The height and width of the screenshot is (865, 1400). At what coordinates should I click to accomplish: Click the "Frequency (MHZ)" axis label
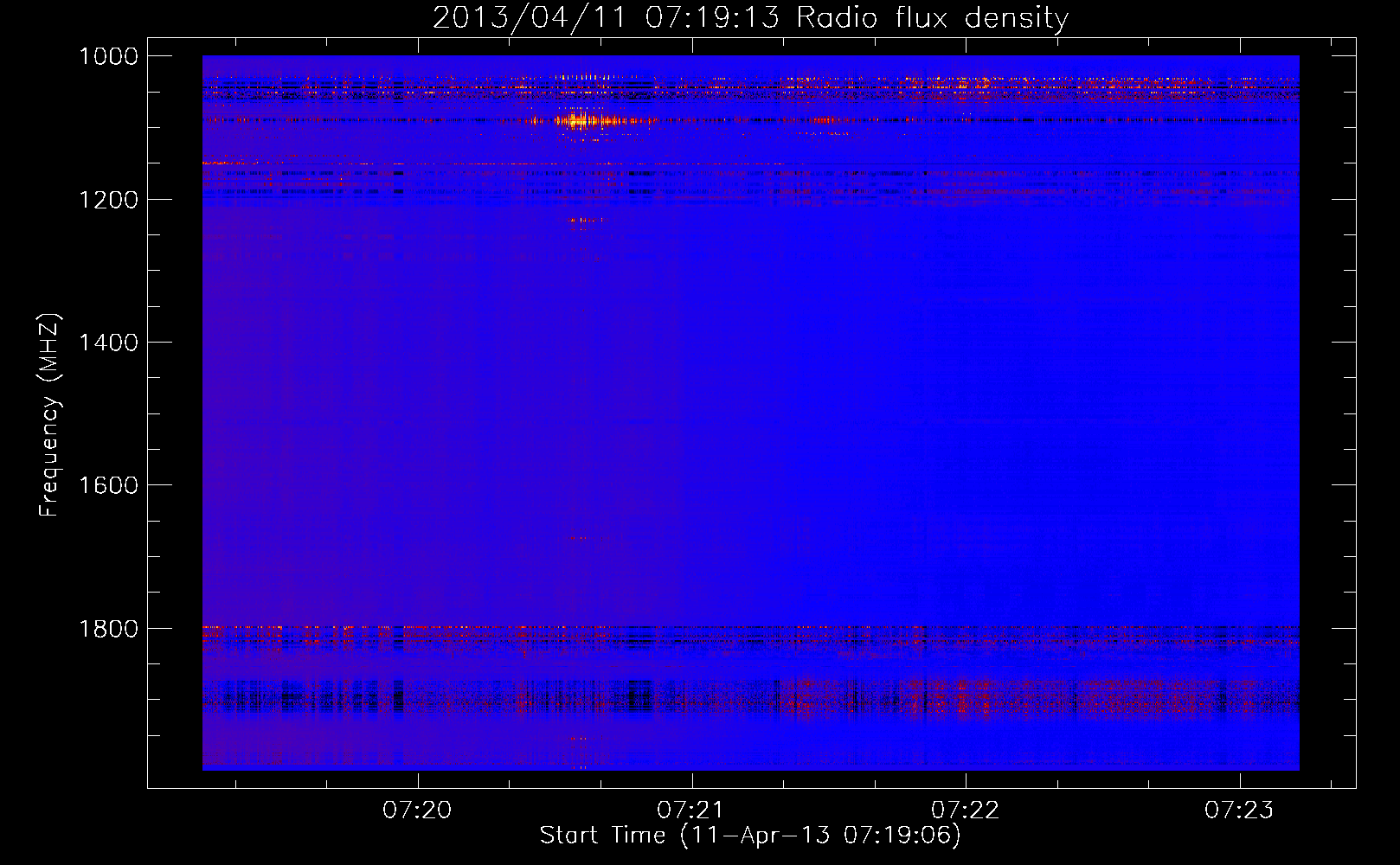[49, 415]
